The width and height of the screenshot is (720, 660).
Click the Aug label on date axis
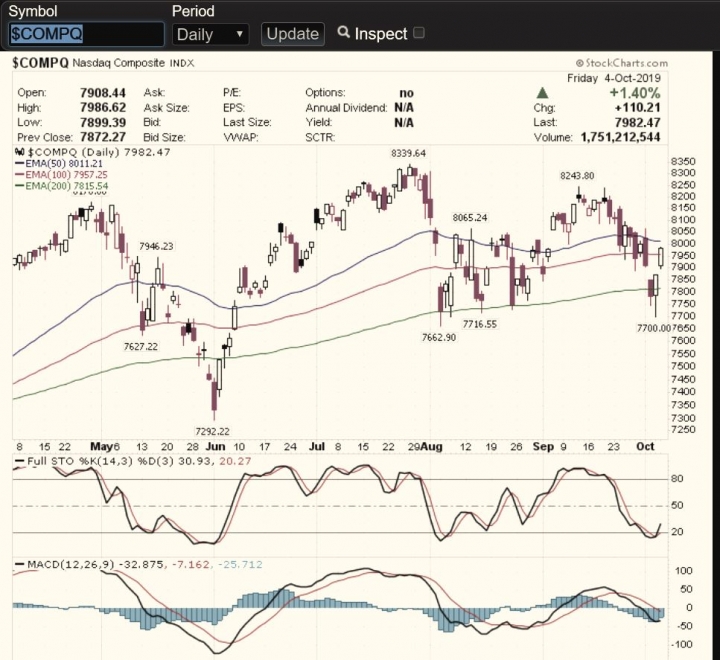point(432,446)
